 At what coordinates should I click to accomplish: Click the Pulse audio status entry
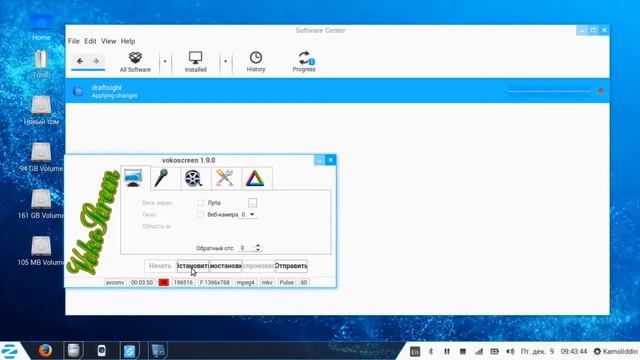click(287, 282)
